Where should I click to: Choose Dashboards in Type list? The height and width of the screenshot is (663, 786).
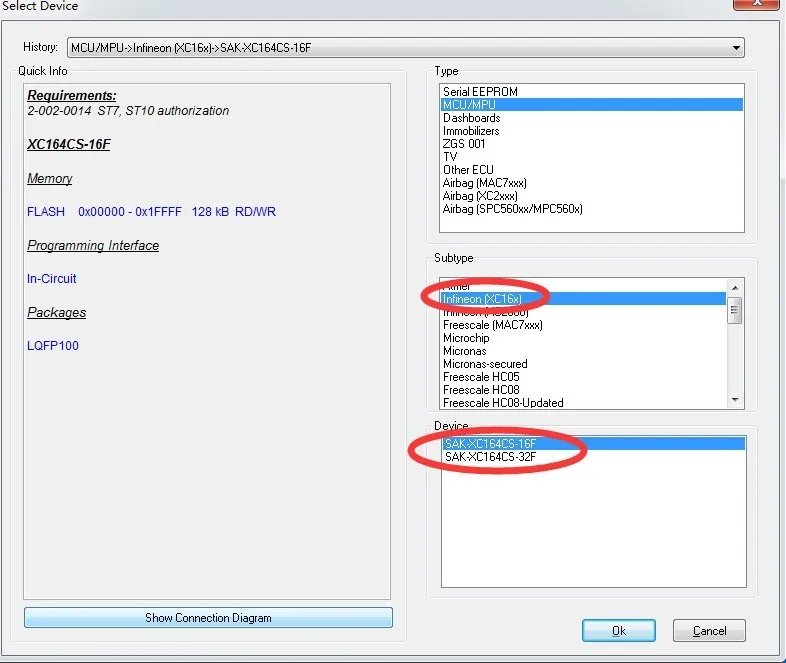(592, 118)
